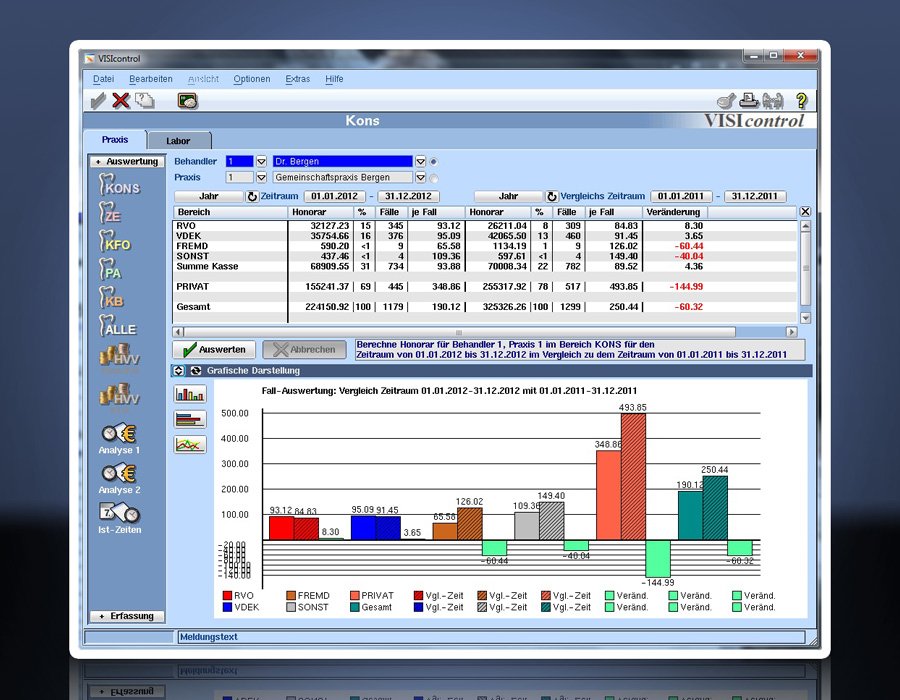Collapse the Grafische Darstellung section

click(x=179, y=371)
